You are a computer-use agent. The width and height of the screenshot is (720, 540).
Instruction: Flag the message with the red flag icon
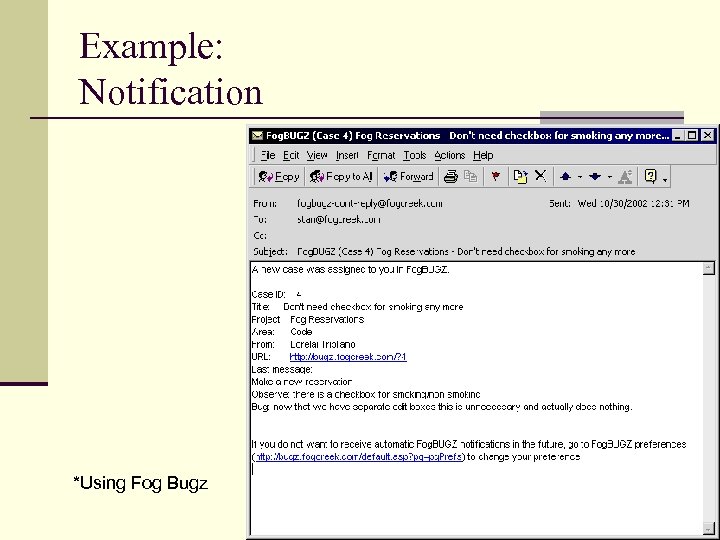[x=495, y=176]
